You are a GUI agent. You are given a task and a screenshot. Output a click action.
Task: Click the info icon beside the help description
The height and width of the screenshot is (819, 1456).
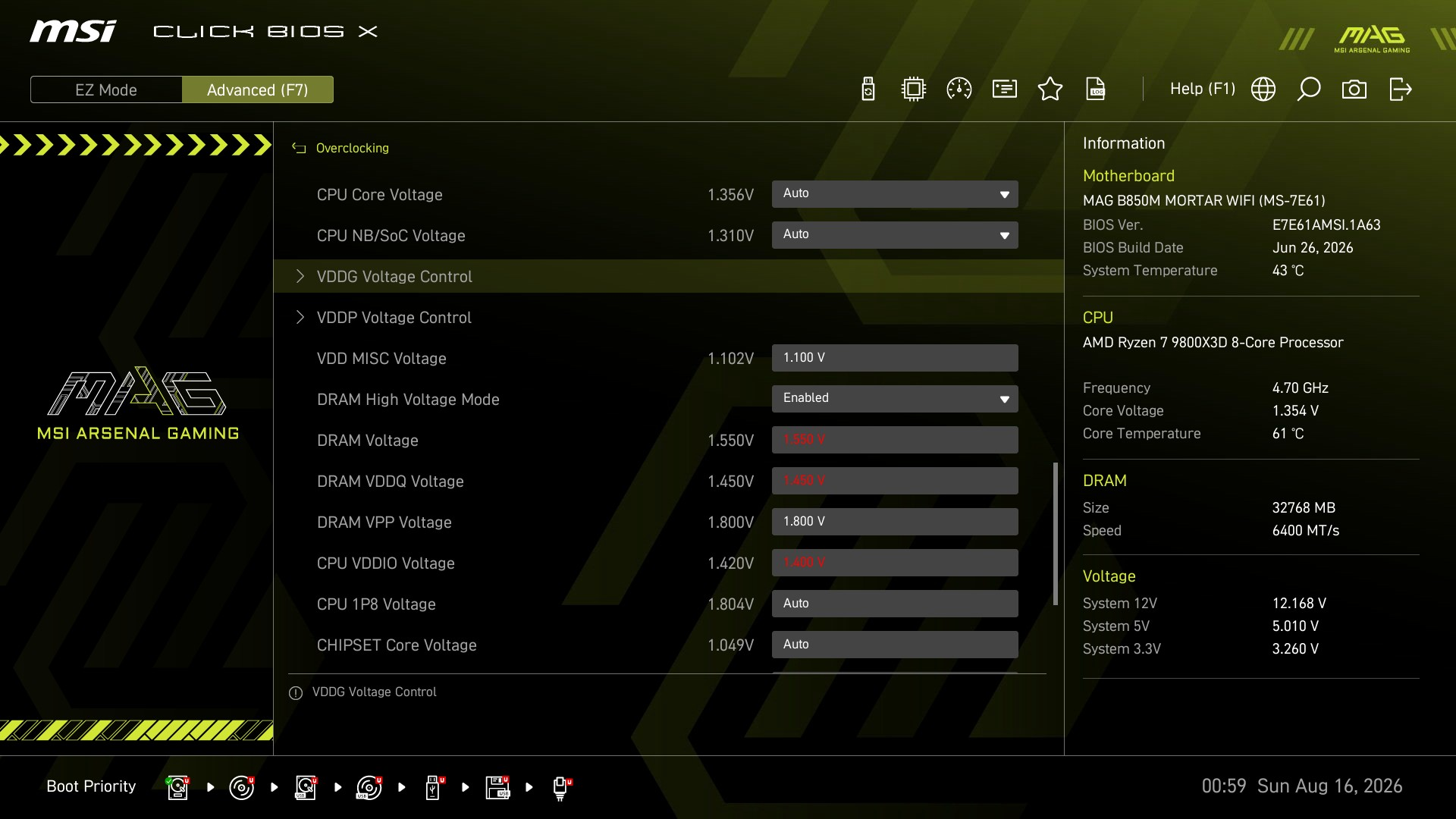click(296, 693)
